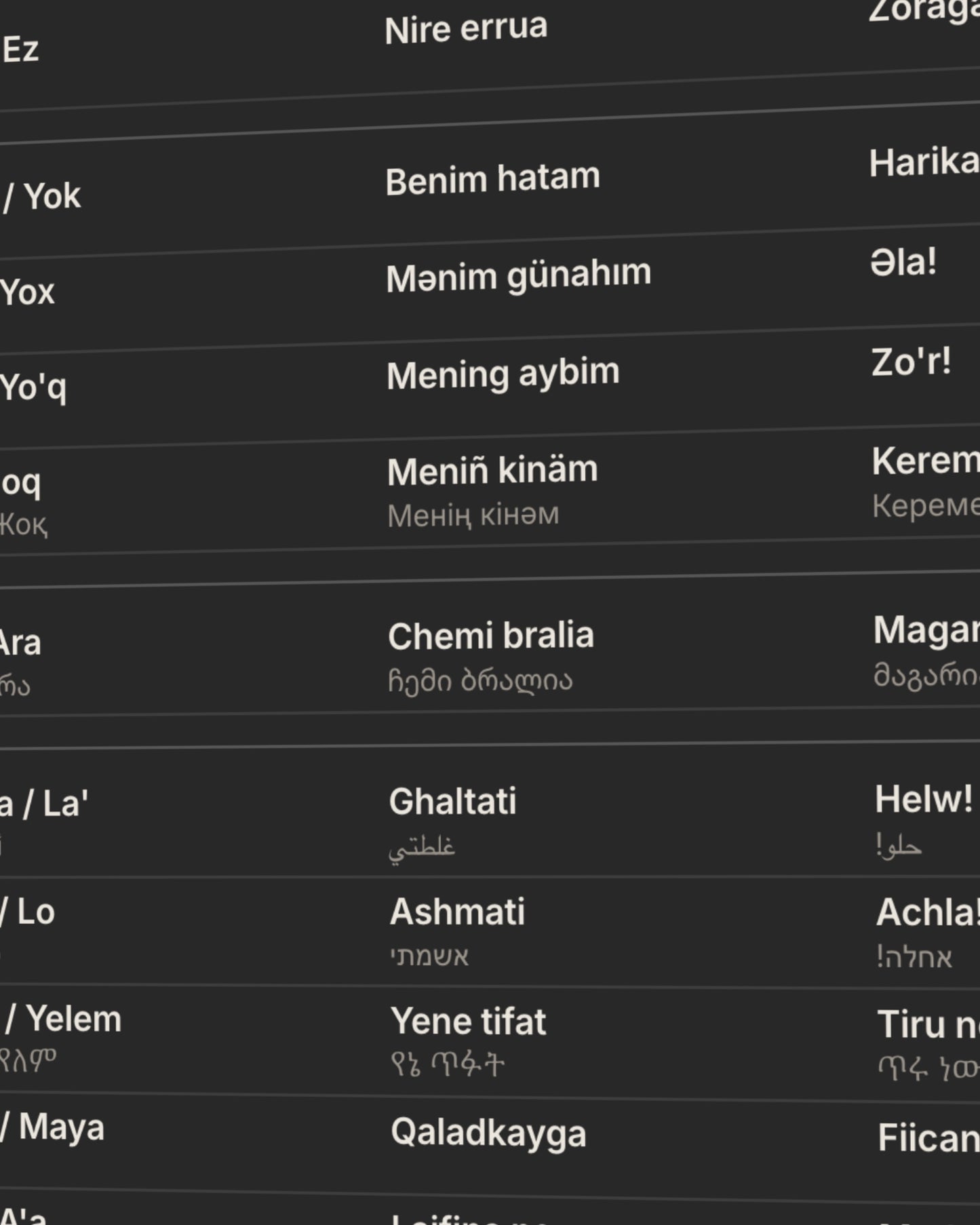
Task: Select the "Yox" word
Action: (x=27, y=292)
